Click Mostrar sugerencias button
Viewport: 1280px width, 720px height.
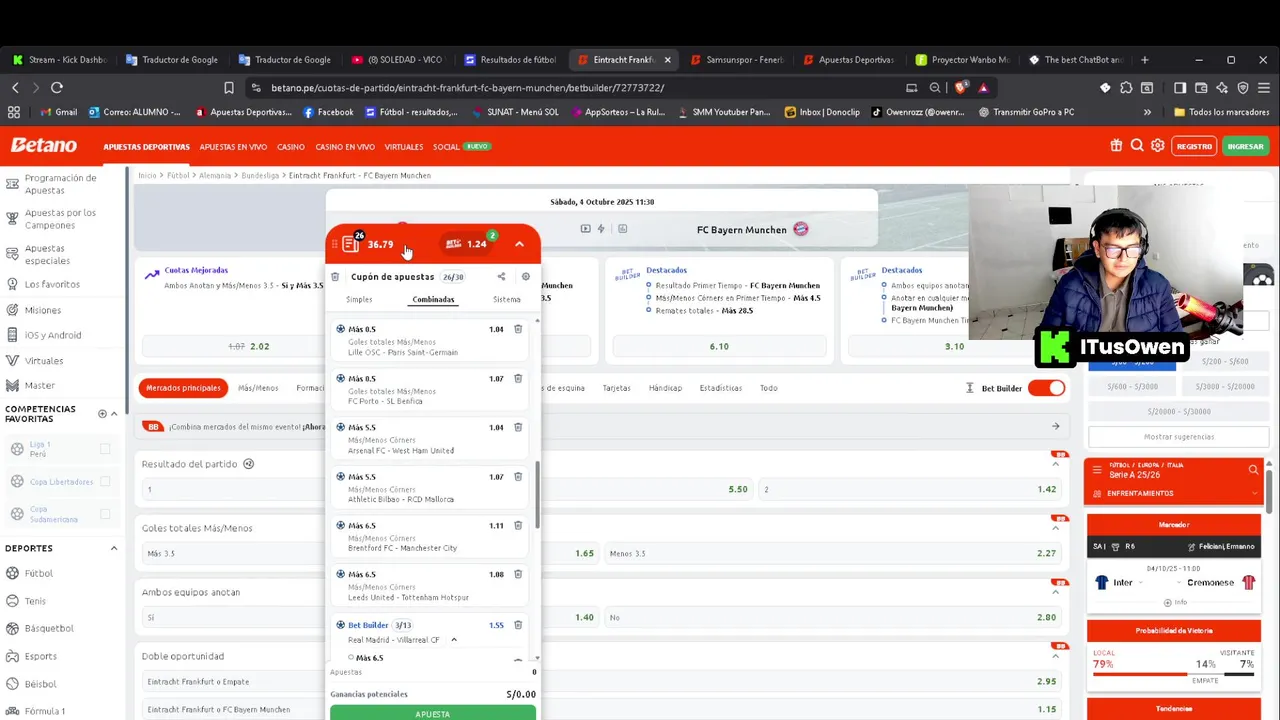pos(1179,437)
